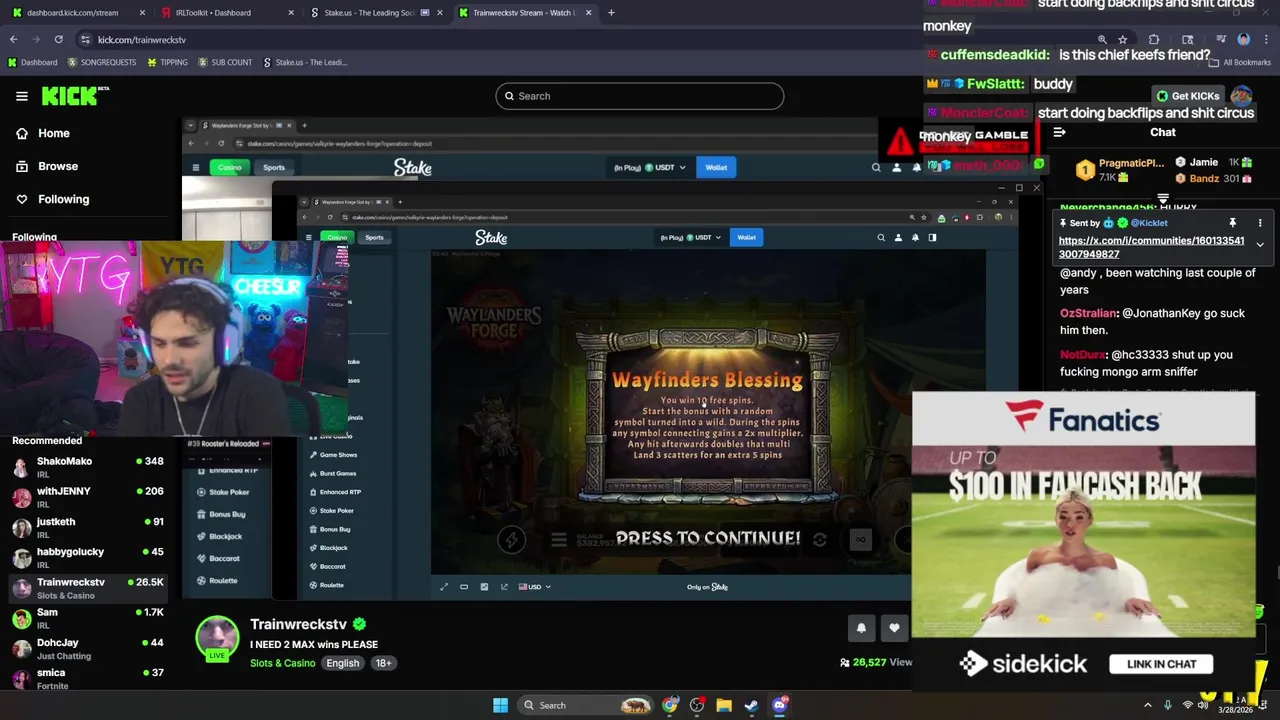This screenshot has width=1280, height=720.
Task: Click sidebar panel icon in front Stake window
Action: (932, 237)
